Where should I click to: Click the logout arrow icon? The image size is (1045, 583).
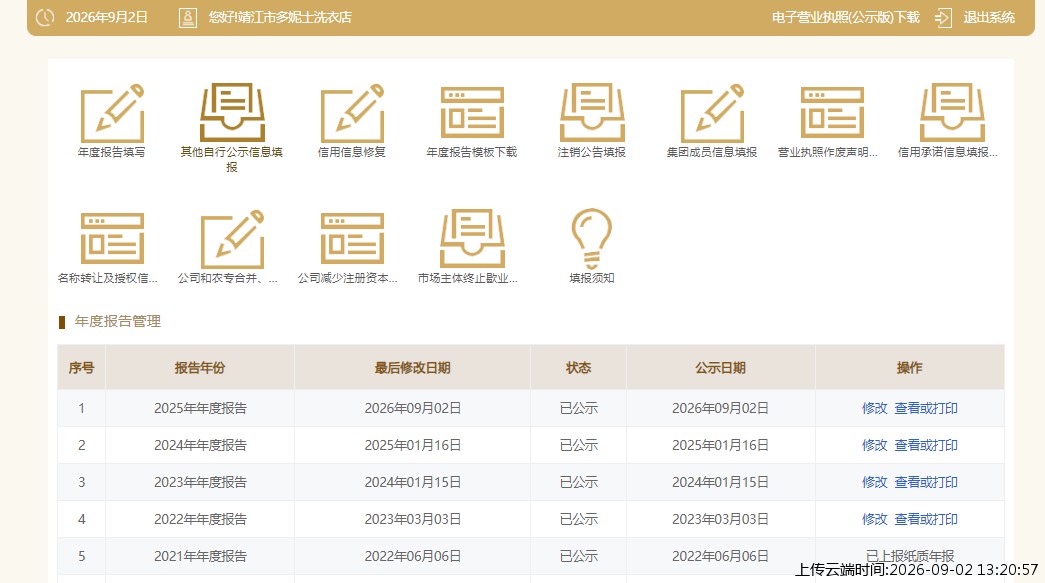pos(943,17)
